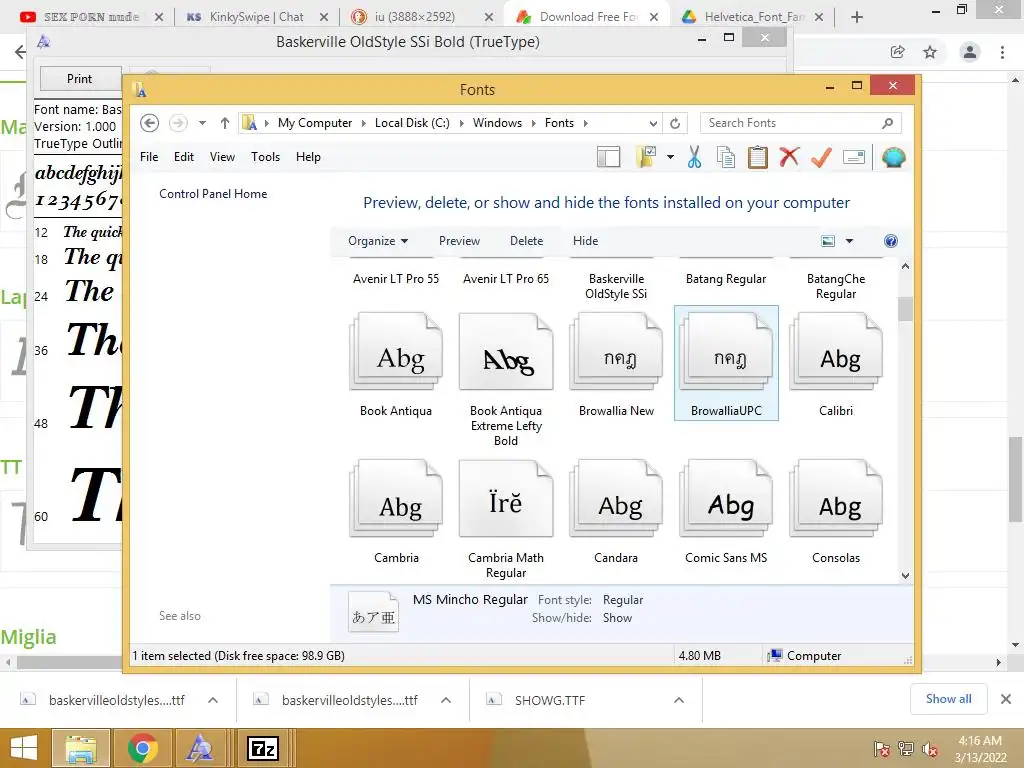The height and width of the screenshot is (768, 1024).
Task: Click the Copy icon in Fonts toolbar
Action: pyautogui.click(x=726, y=157)
